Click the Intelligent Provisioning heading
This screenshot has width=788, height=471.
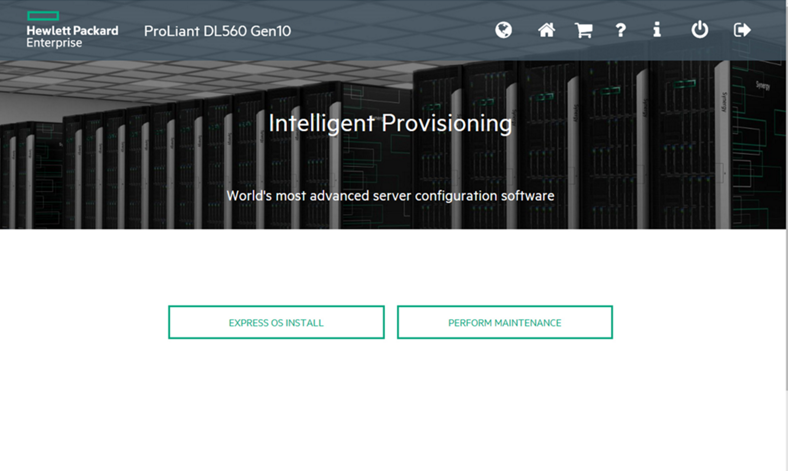[x=390, y=124]
